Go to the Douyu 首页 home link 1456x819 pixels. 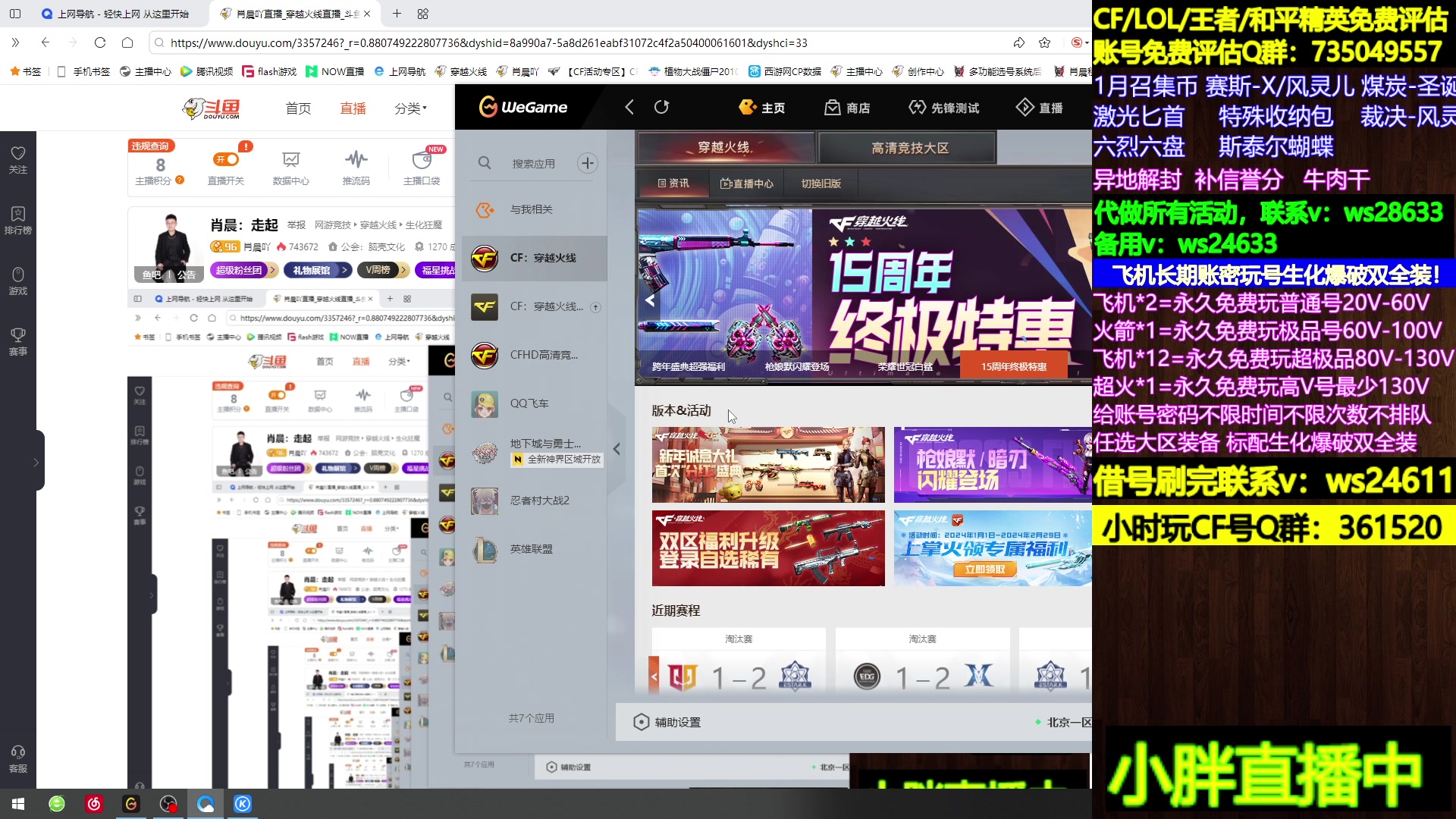pyautogui.click(x=298, y=108)
